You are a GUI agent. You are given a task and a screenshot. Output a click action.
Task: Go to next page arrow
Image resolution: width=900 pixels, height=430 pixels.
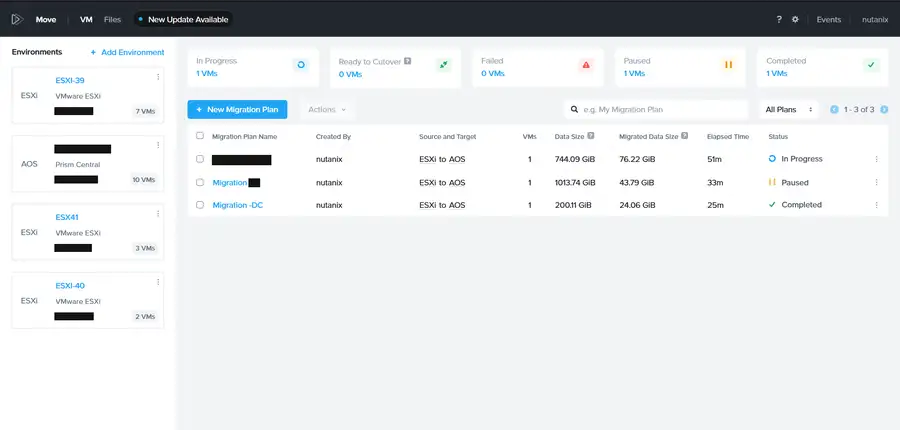(x=884, y=109)
